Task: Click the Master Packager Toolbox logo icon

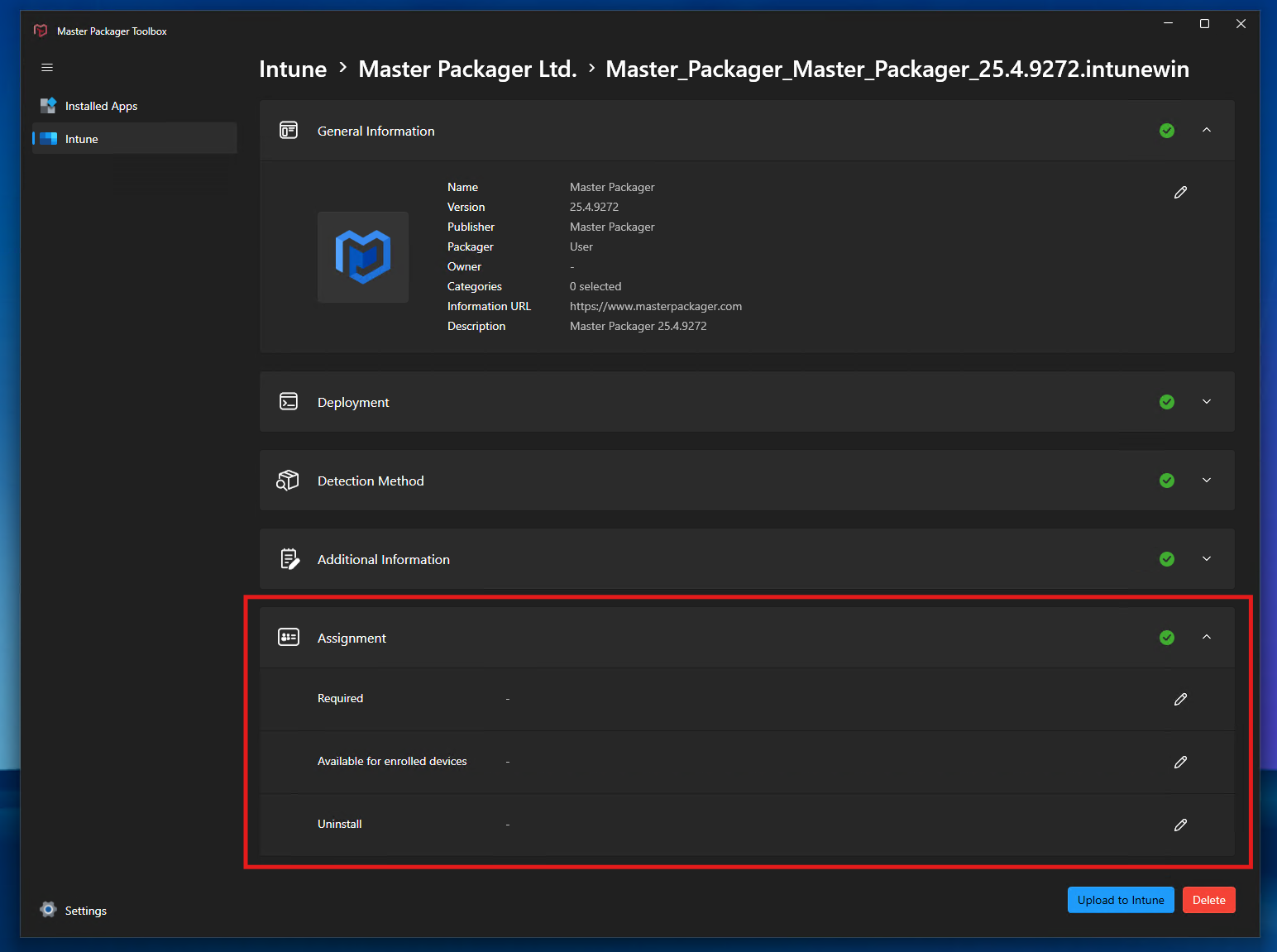Action: point(41,31)
